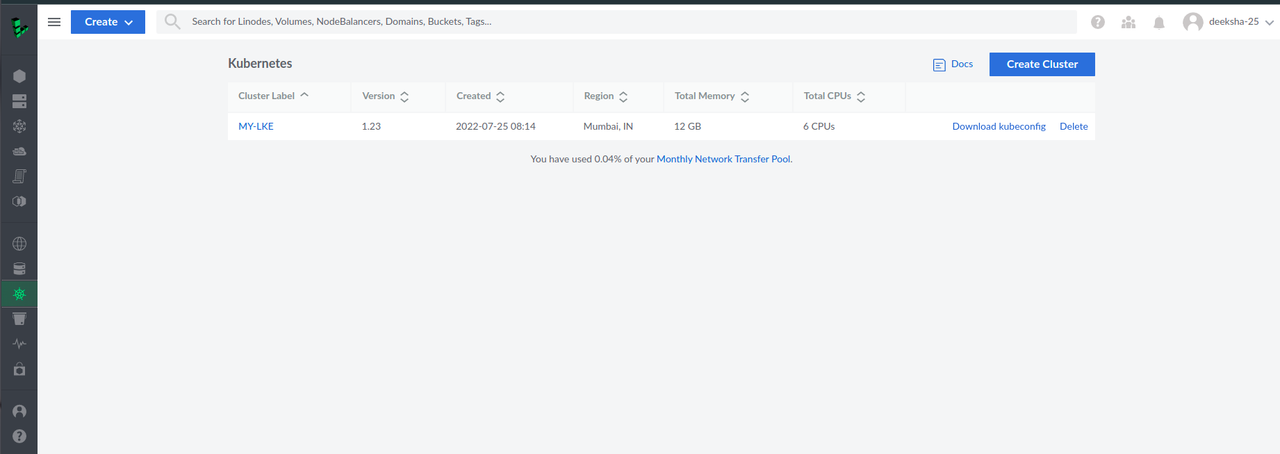Open the Community people icon in top bar
Viewport: 1280px width, 454px height.
click(1128, 22)
